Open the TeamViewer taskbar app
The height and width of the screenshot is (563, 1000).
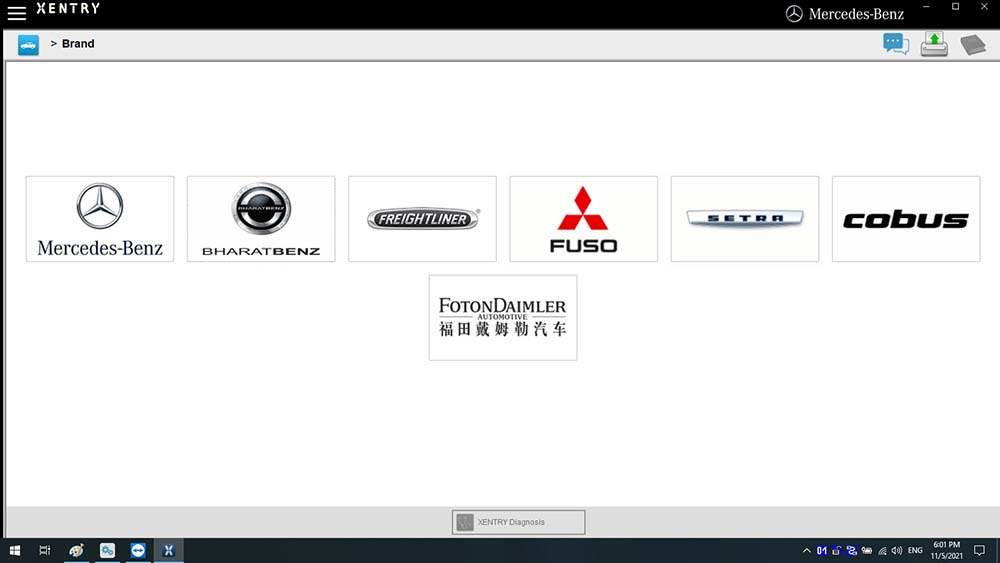tap(138, 550)
